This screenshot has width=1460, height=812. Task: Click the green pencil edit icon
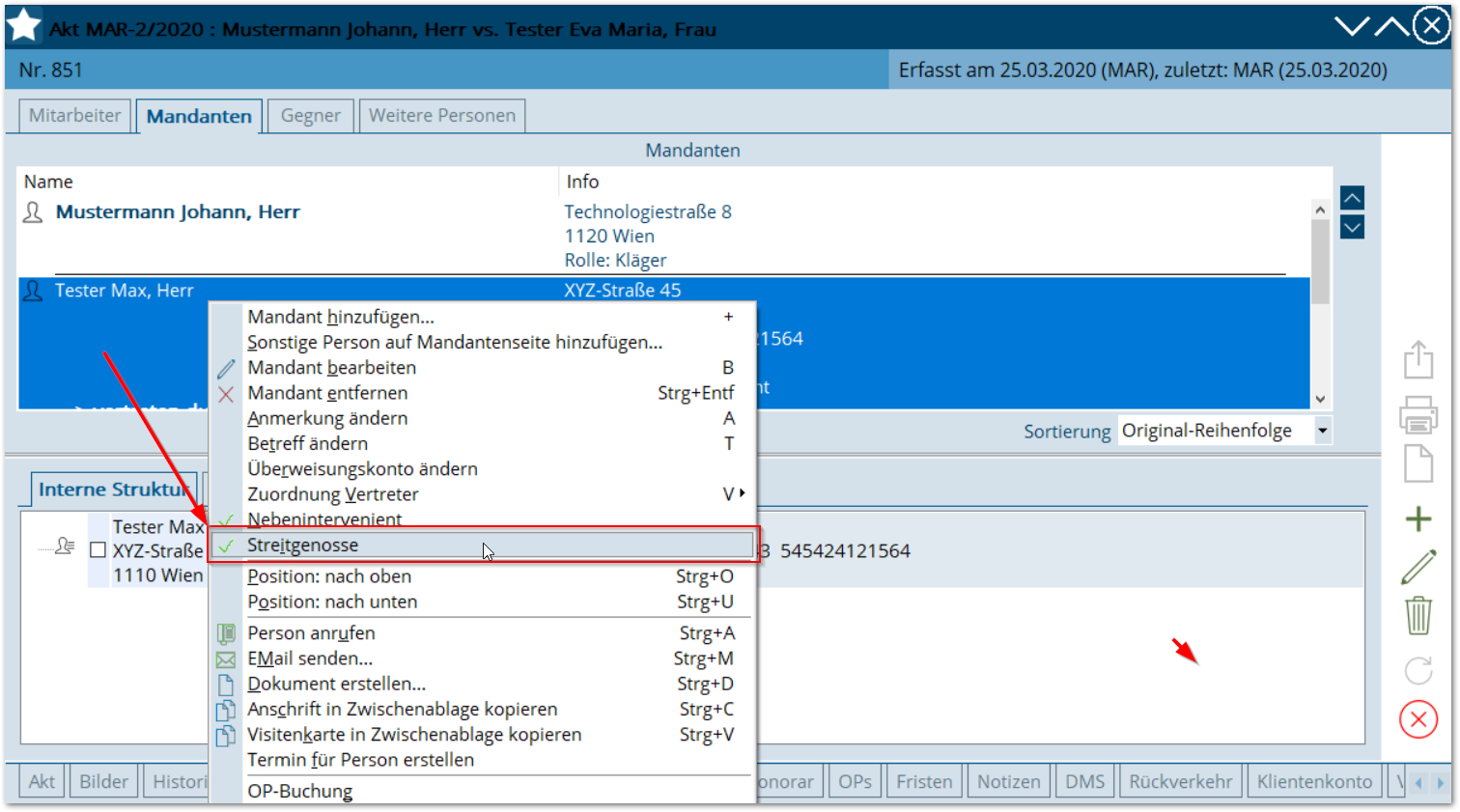coord(1418,567)
